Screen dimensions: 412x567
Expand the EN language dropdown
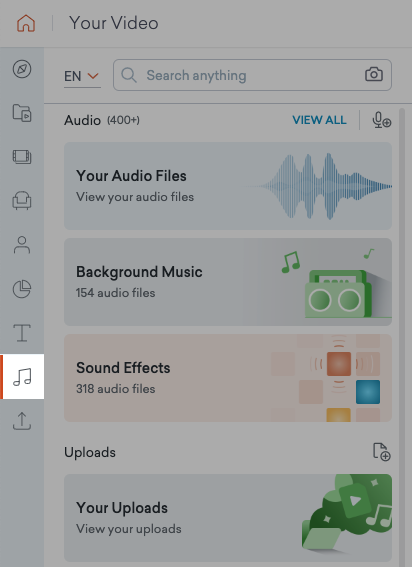[82, 76]
